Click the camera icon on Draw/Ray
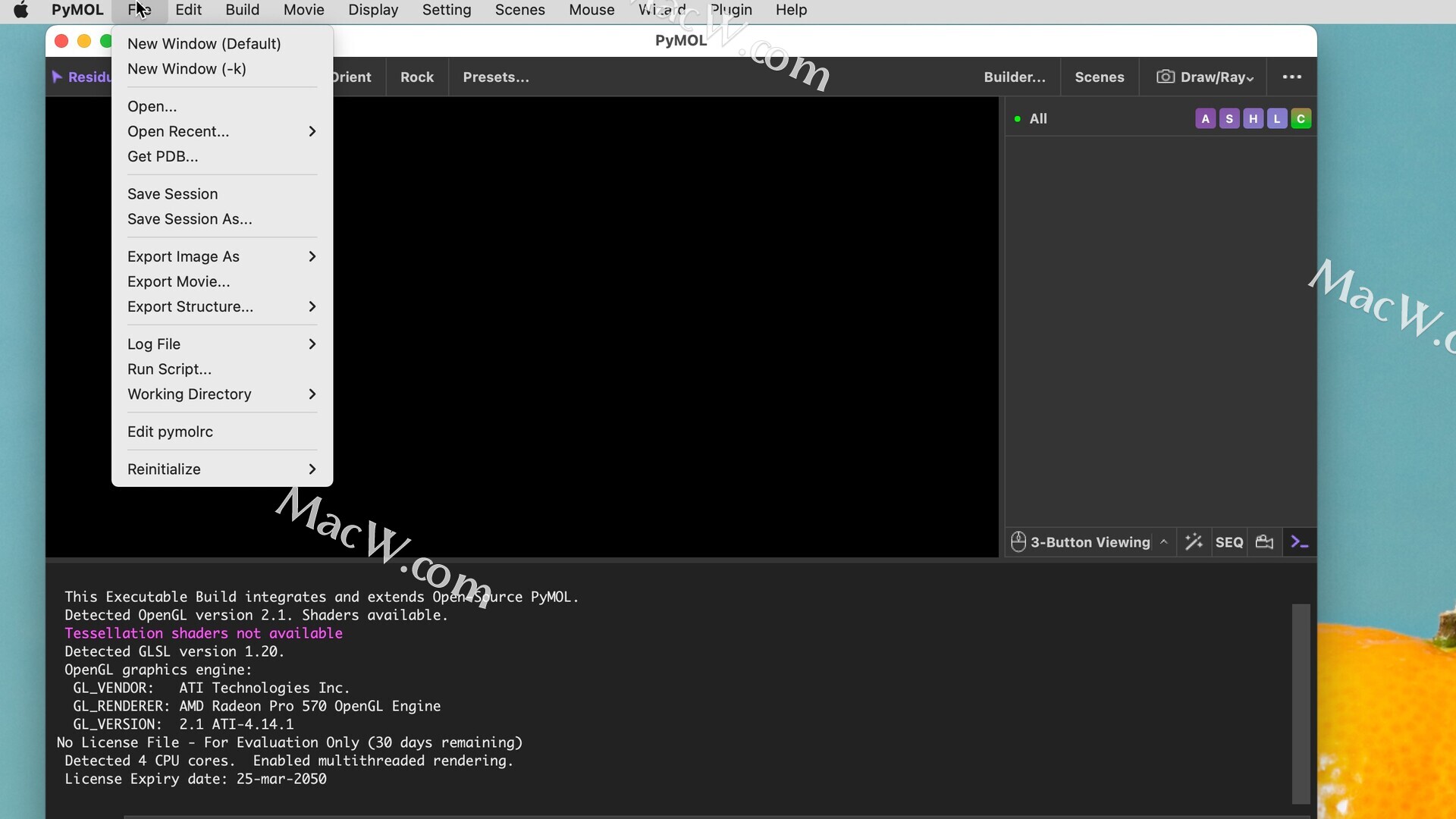Image resolution: width=1456 pixels, height=819 pixels. click(1166, 77)
